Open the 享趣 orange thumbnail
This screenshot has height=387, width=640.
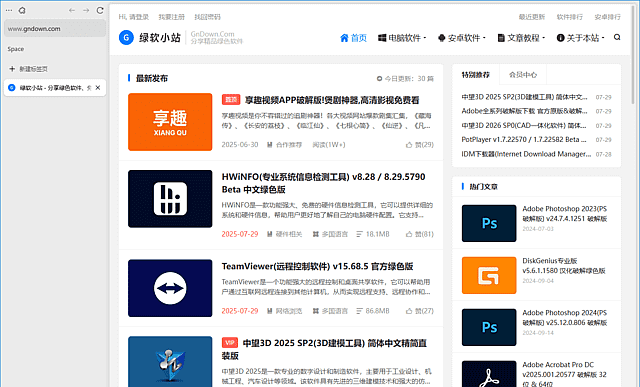pyautogui.click(x=170, y=122)
